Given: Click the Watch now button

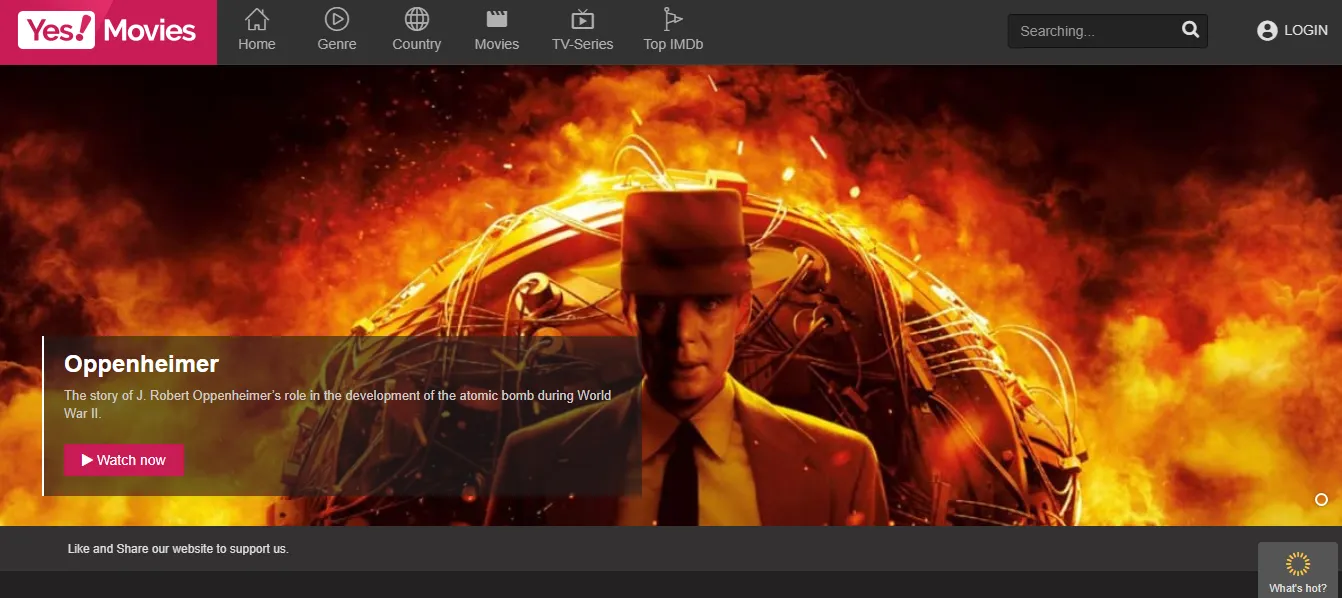Looking at the screenshot, I should click(124, 460).
